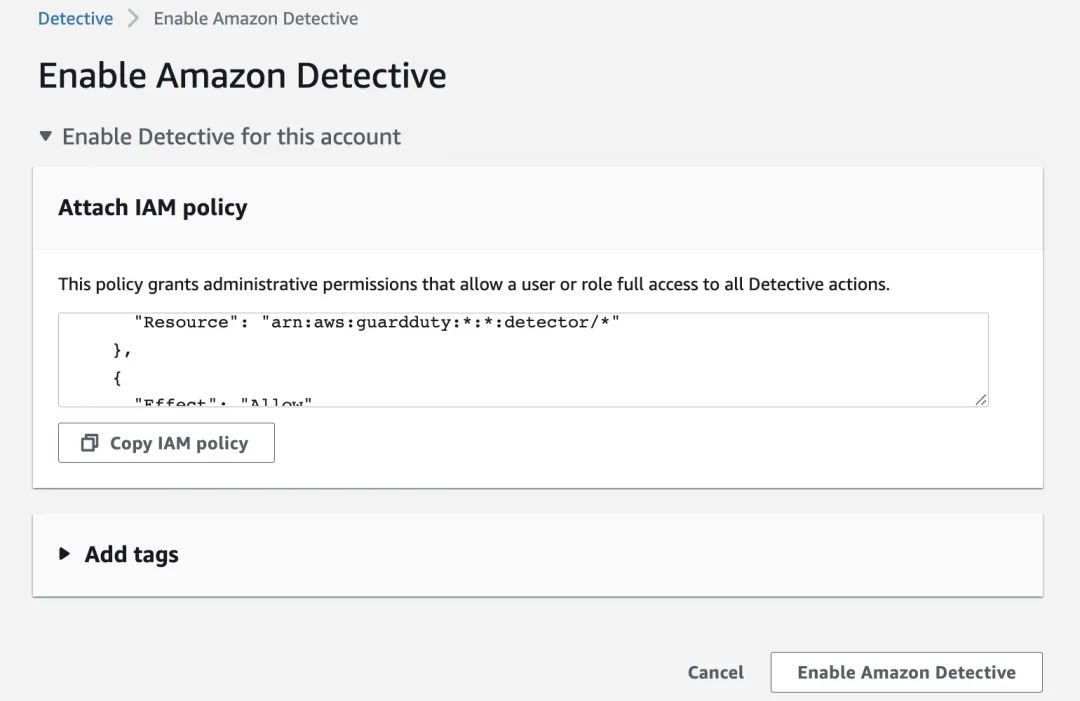Viewport: 1080px width, 701px height.
Task: Copy the IAM policy
Action: (x=166, y=442)
